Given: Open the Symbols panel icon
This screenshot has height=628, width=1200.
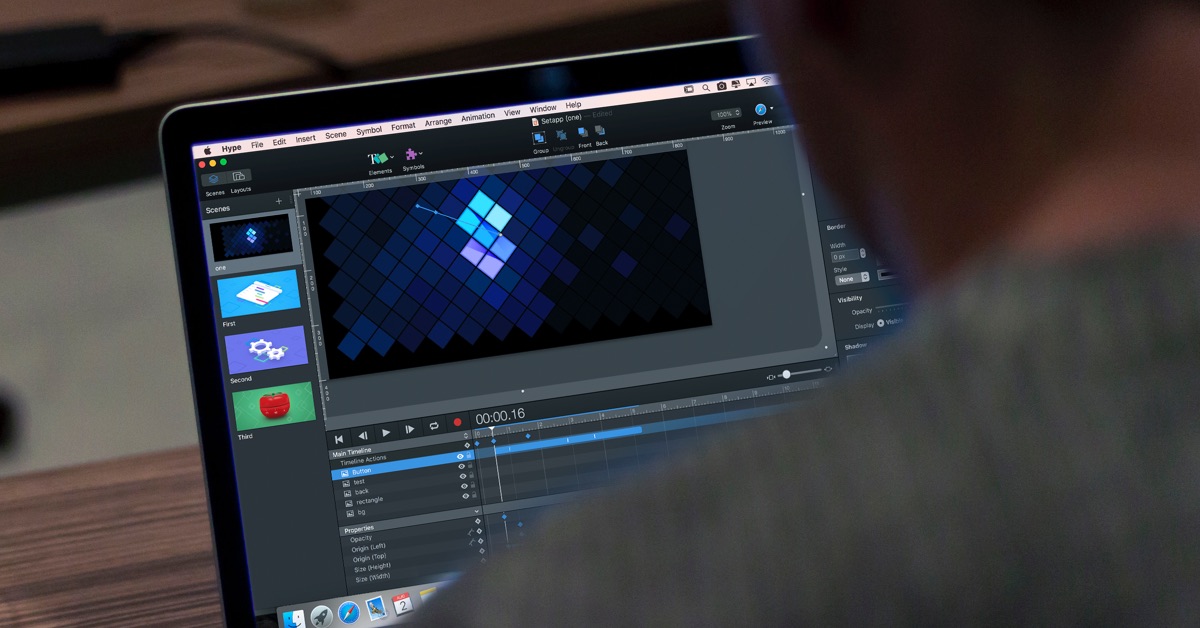Looking at the screenshot, I should [410, 153].
